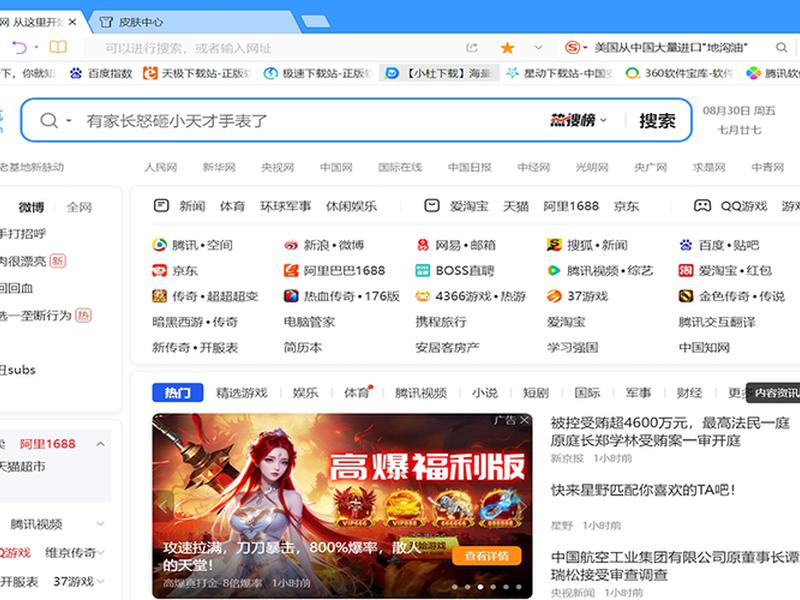
Task: Click the 新浪•微博 site icon link
Action: tap(324, 245)
